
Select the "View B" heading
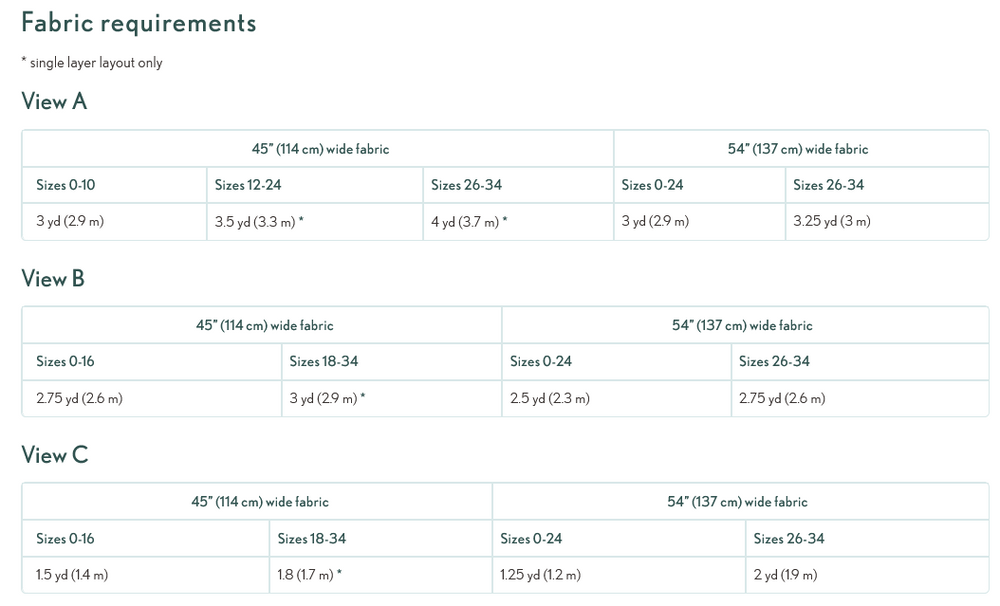53,279
